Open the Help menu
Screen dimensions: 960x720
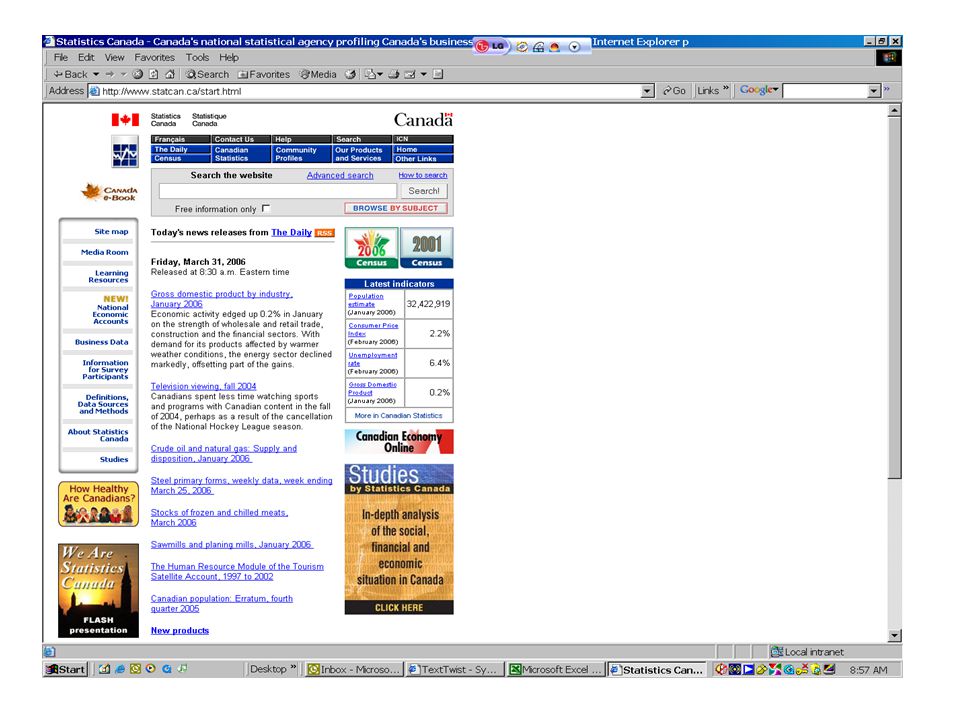point(229,57)
